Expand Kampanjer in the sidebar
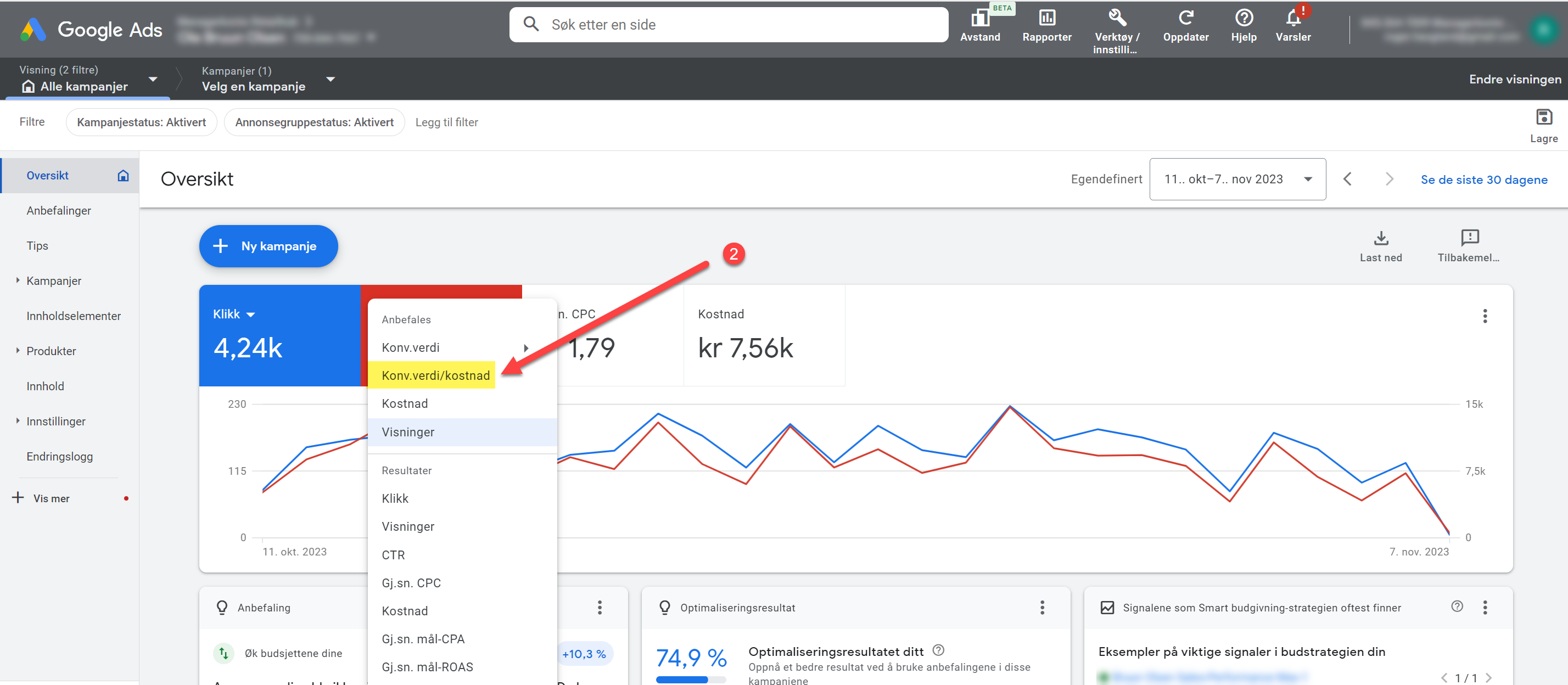 click(18, 280)
